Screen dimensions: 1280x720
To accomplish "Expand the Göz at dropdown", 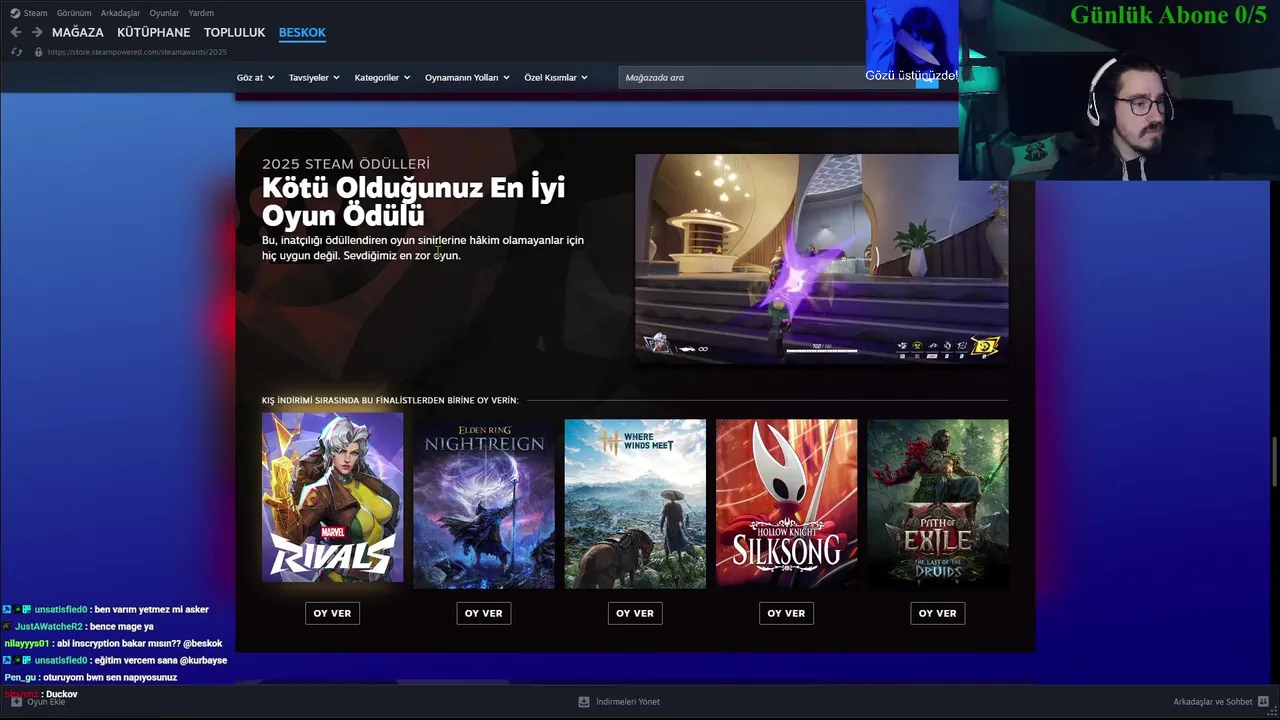I will (x=255, y=77).
